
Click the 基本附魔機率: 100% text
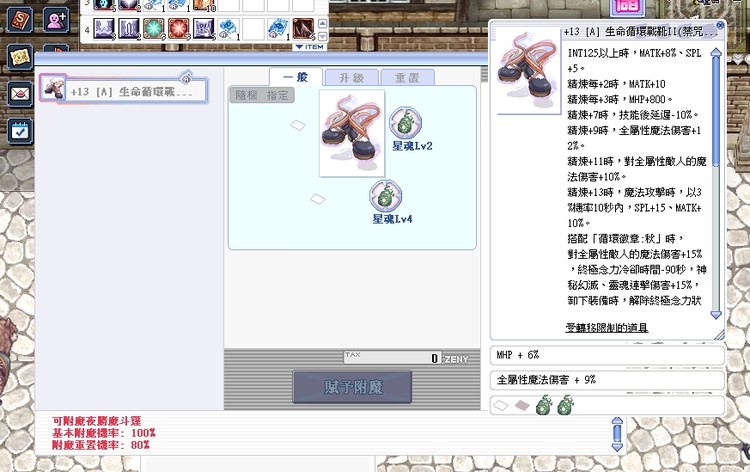pos(104,433)
